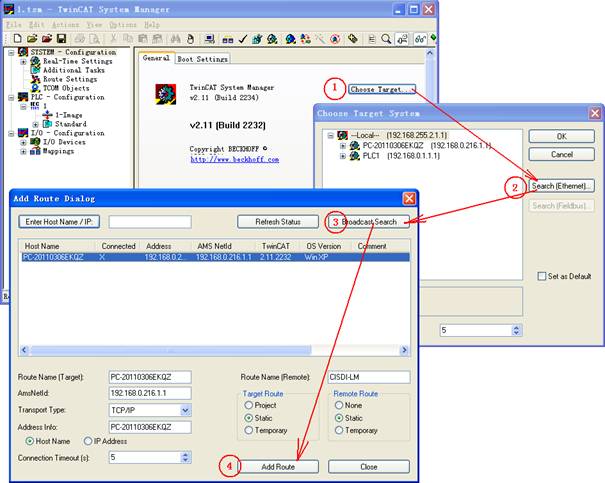Click the New file toolbar icon
This screenshot has height=483, width=605.
pos(18,38)
